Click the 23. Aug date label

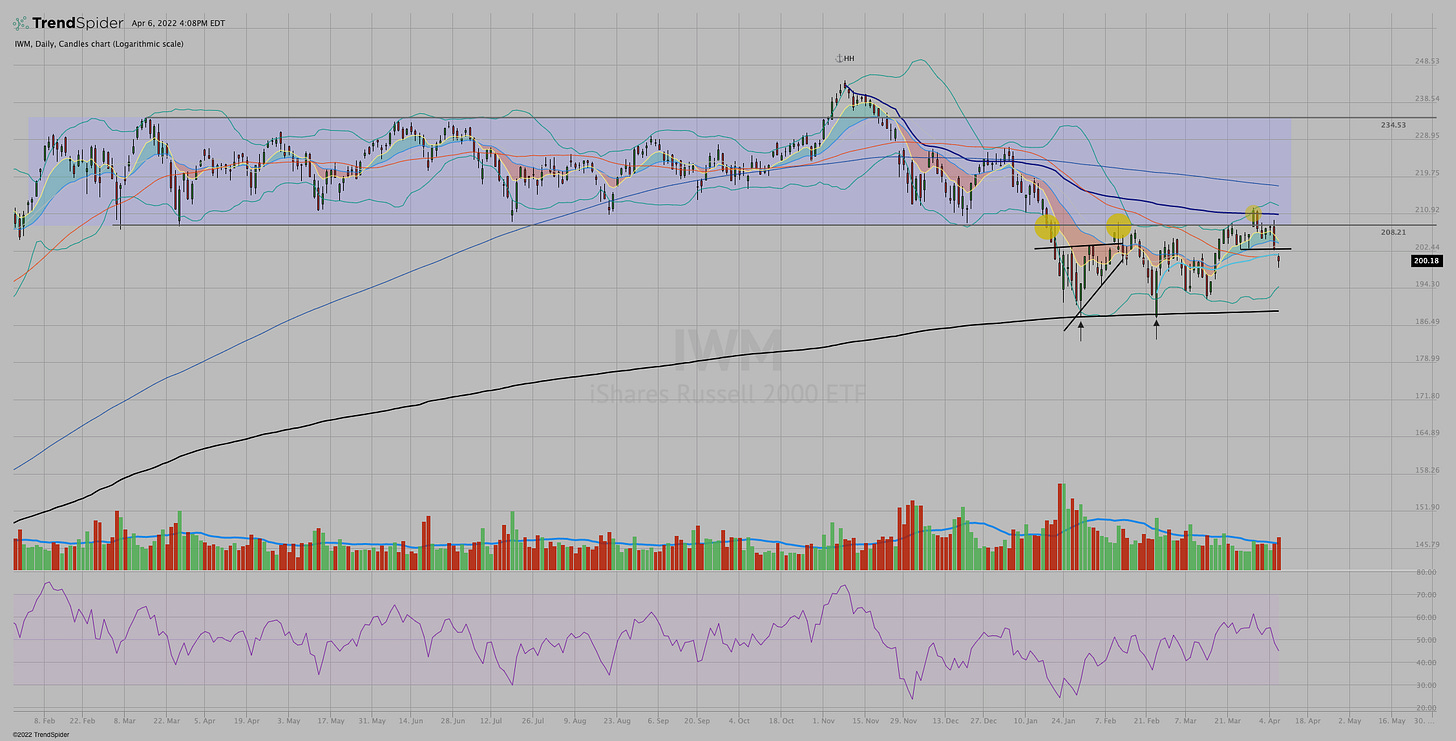coord(619,719)
